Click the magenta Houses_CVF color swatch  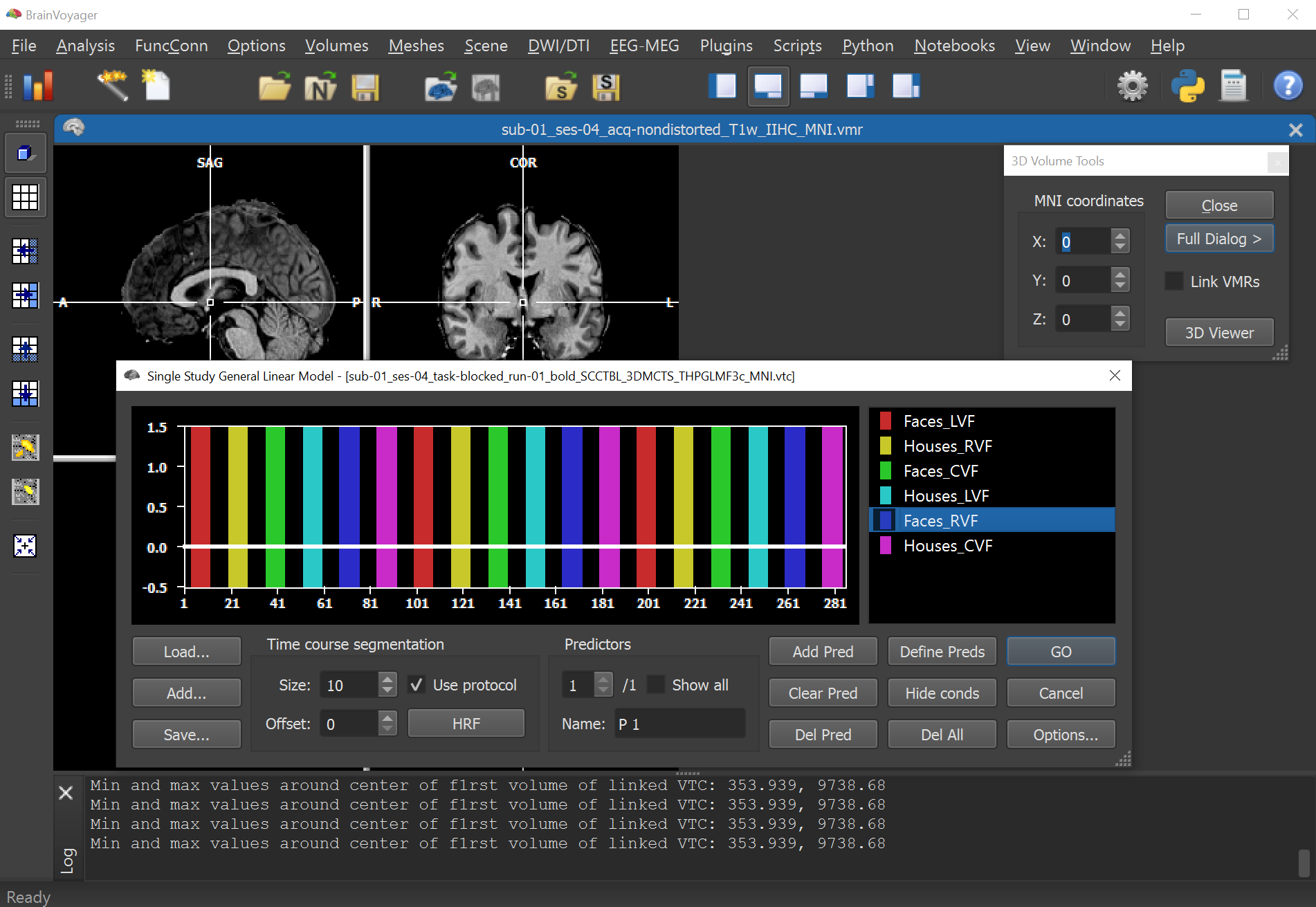(885, 545)
